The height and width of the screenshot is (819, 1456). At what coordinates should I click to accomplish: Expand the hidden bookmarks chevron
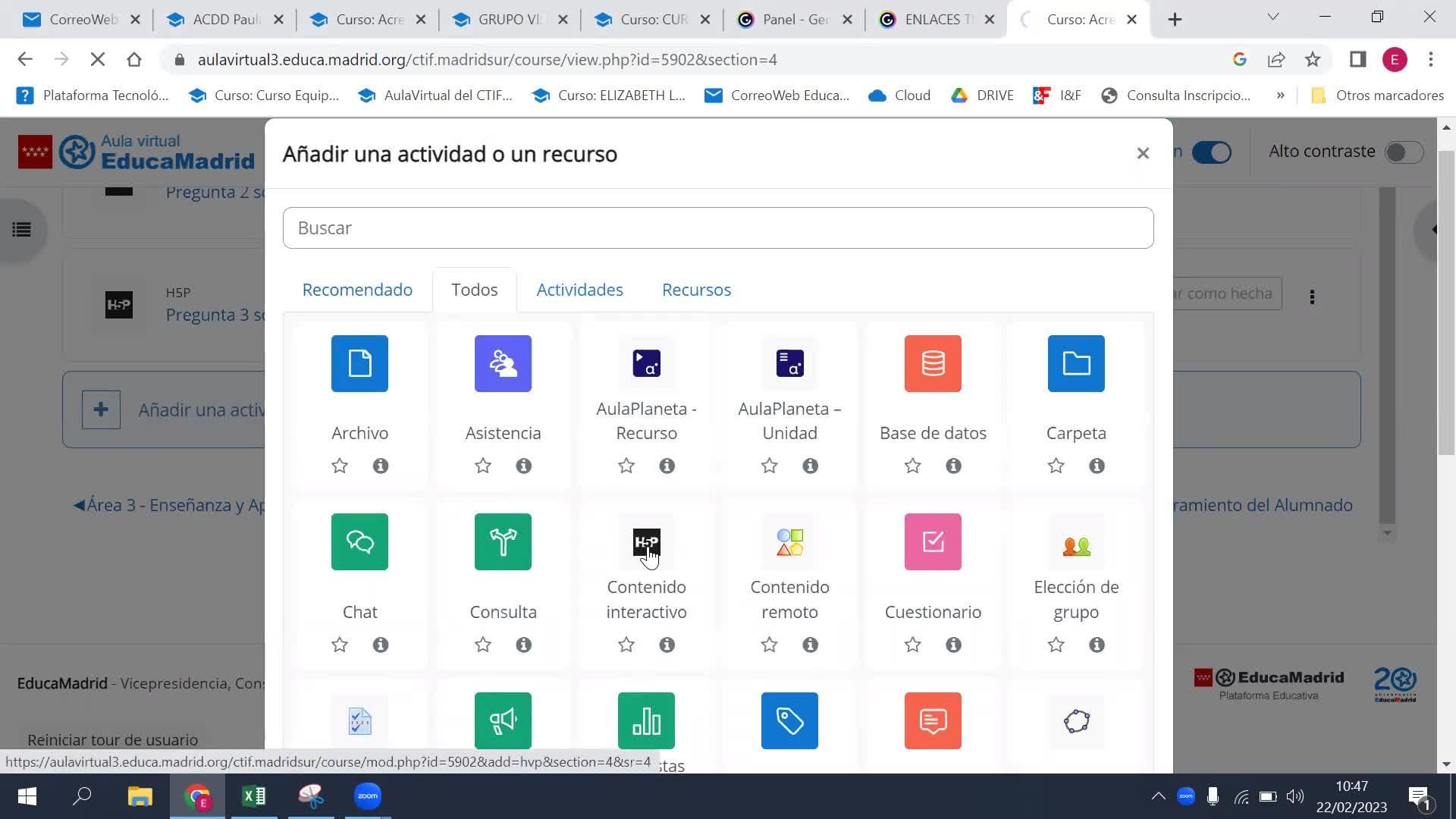[x=1280, y=96]
